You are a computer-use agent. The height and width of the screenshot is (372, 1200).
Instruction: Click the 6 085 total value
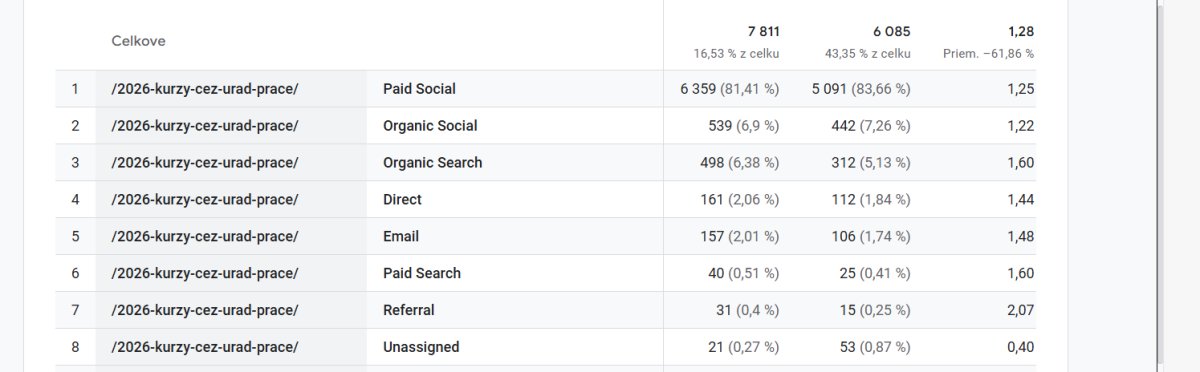[x=892, y=32]
